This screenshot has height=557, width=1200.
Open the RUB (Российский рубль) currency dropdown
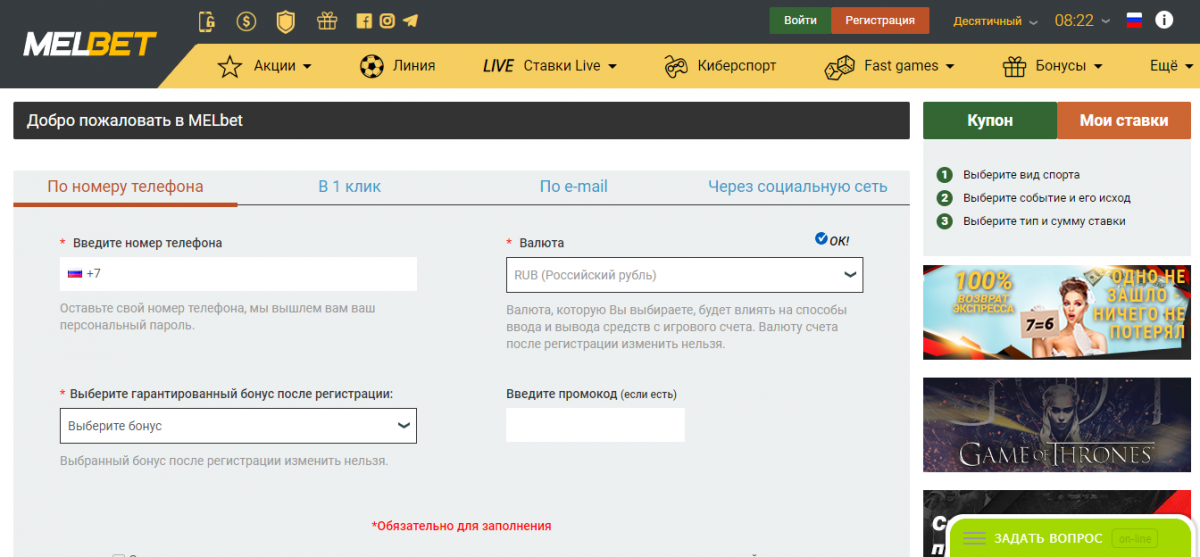[x=685, y=275]
